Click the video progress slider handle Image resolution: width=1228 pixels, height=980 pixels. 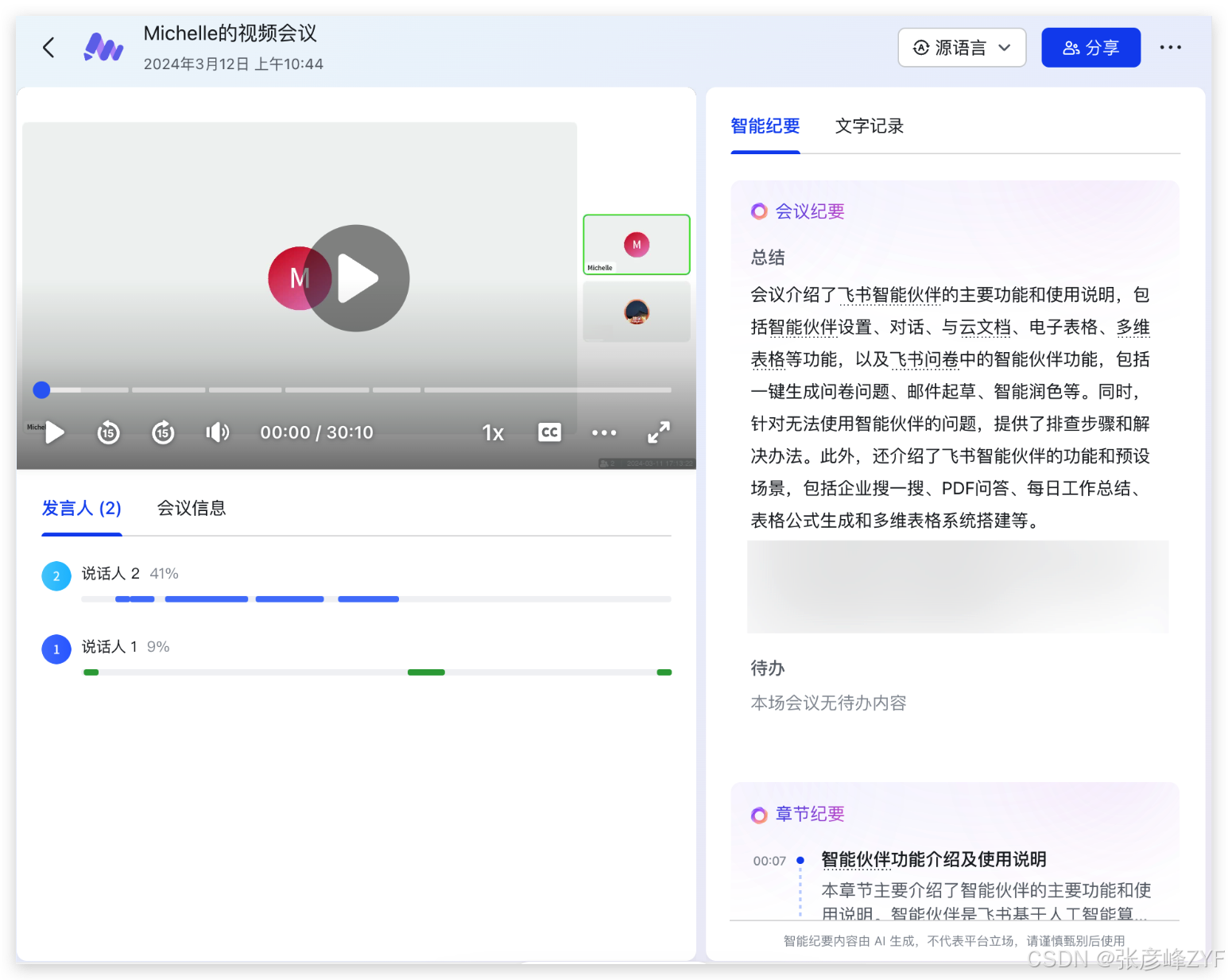pos(41,389)
